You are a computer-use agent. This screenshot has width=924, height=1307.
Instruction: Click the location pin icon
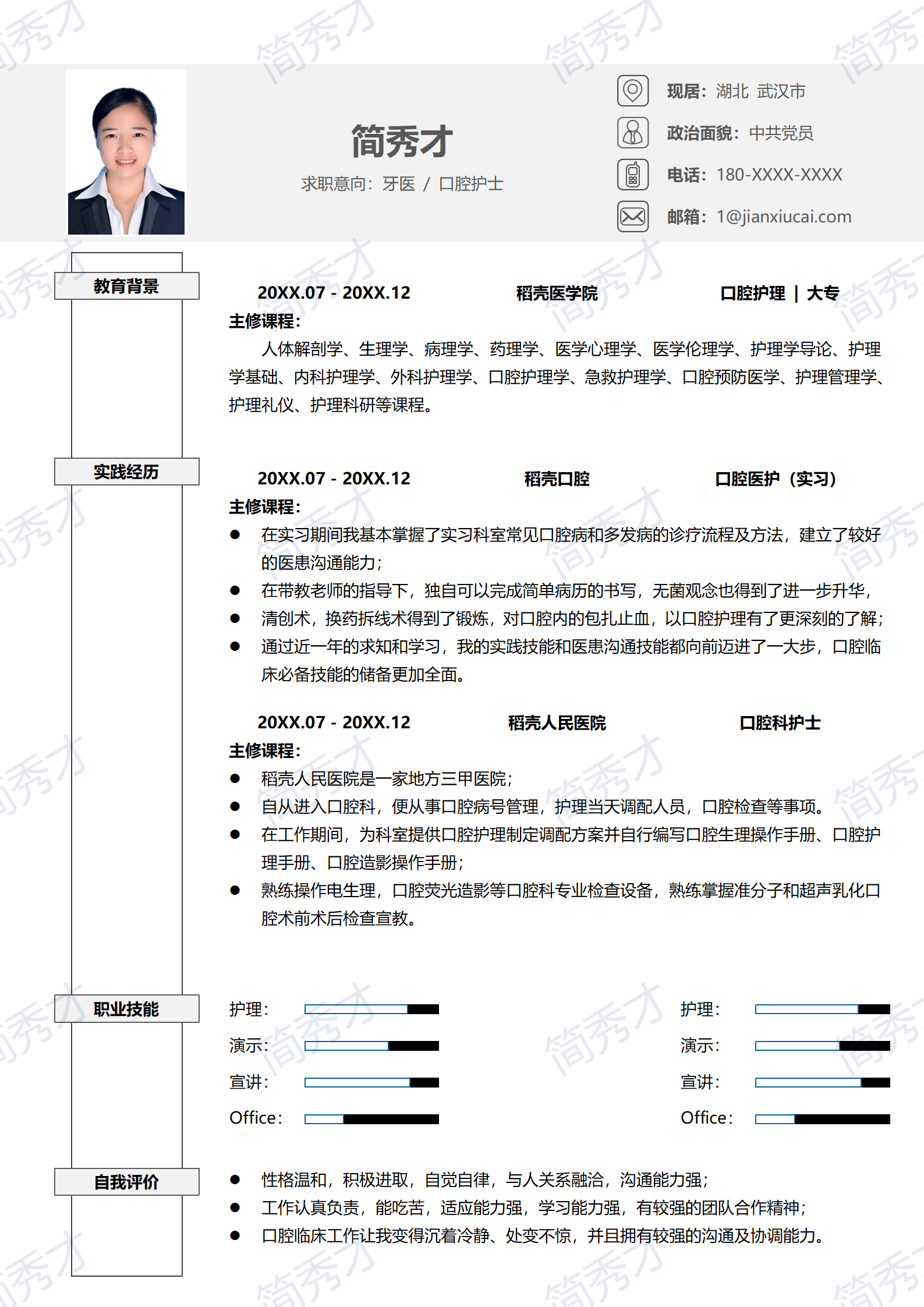tap(633, 91)
